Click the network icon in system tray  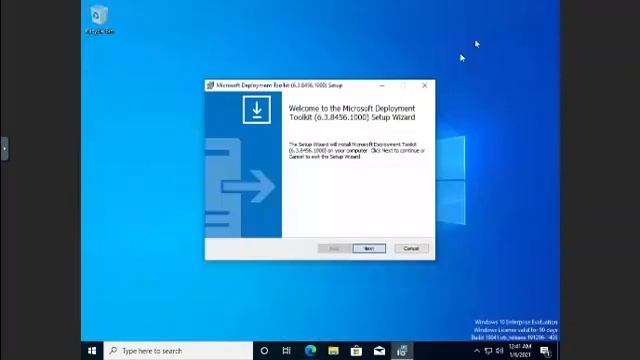(488, 351)
